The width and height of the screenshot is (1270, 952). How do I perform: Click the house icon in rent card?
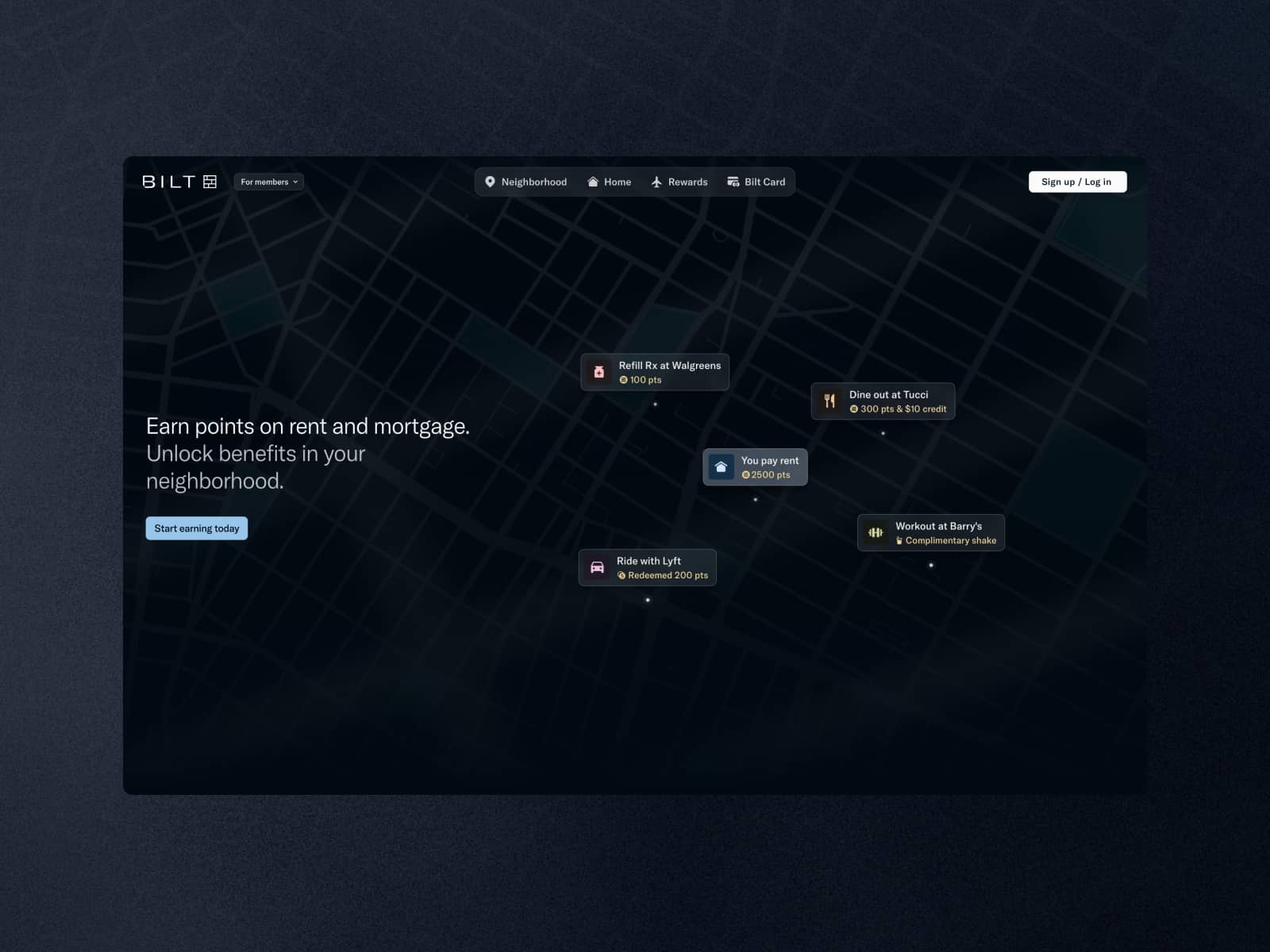point(721,467)
